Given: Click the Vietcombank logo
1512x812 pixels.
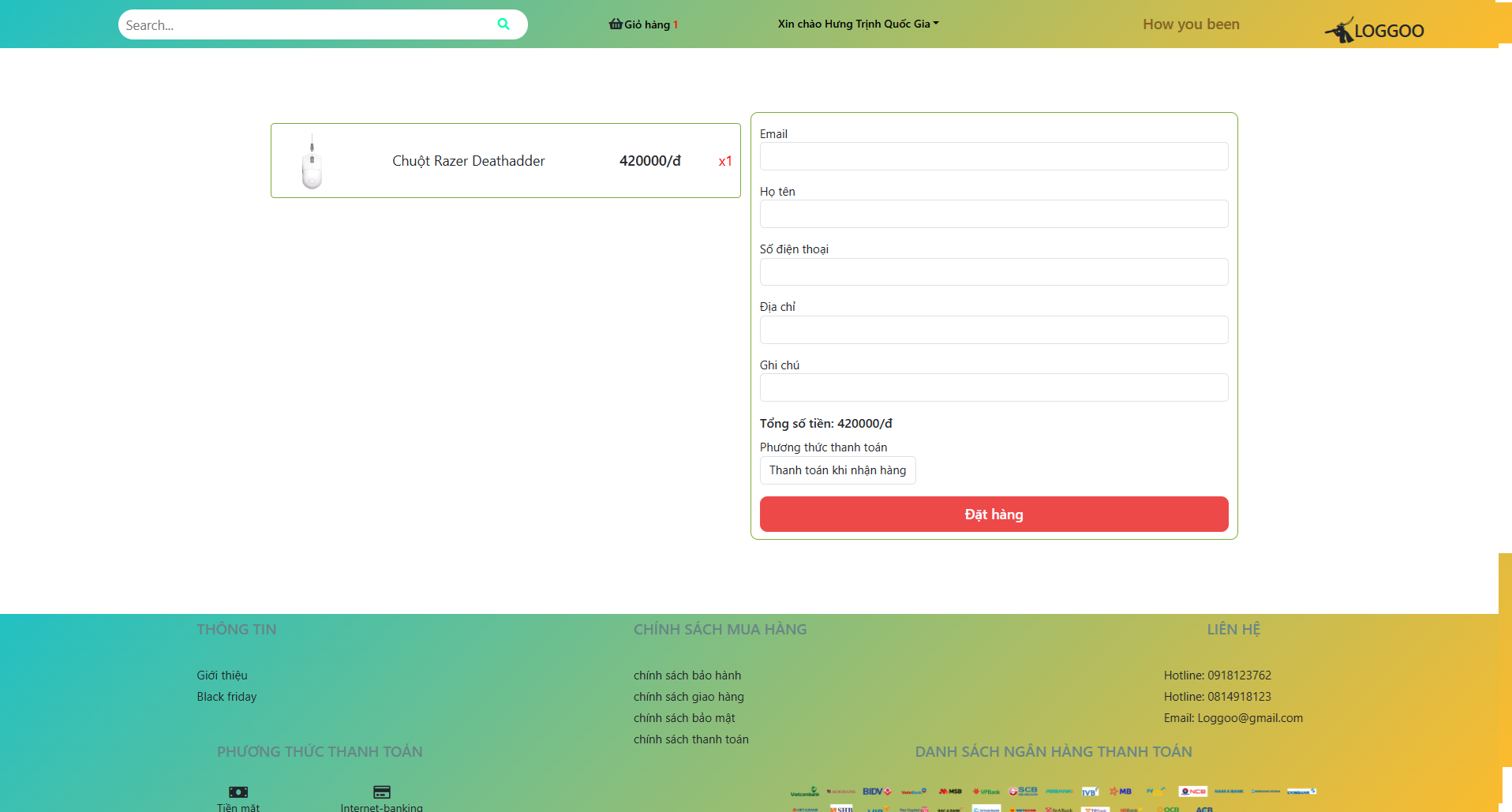Looking at the screenshot, I should pos(805,791).
